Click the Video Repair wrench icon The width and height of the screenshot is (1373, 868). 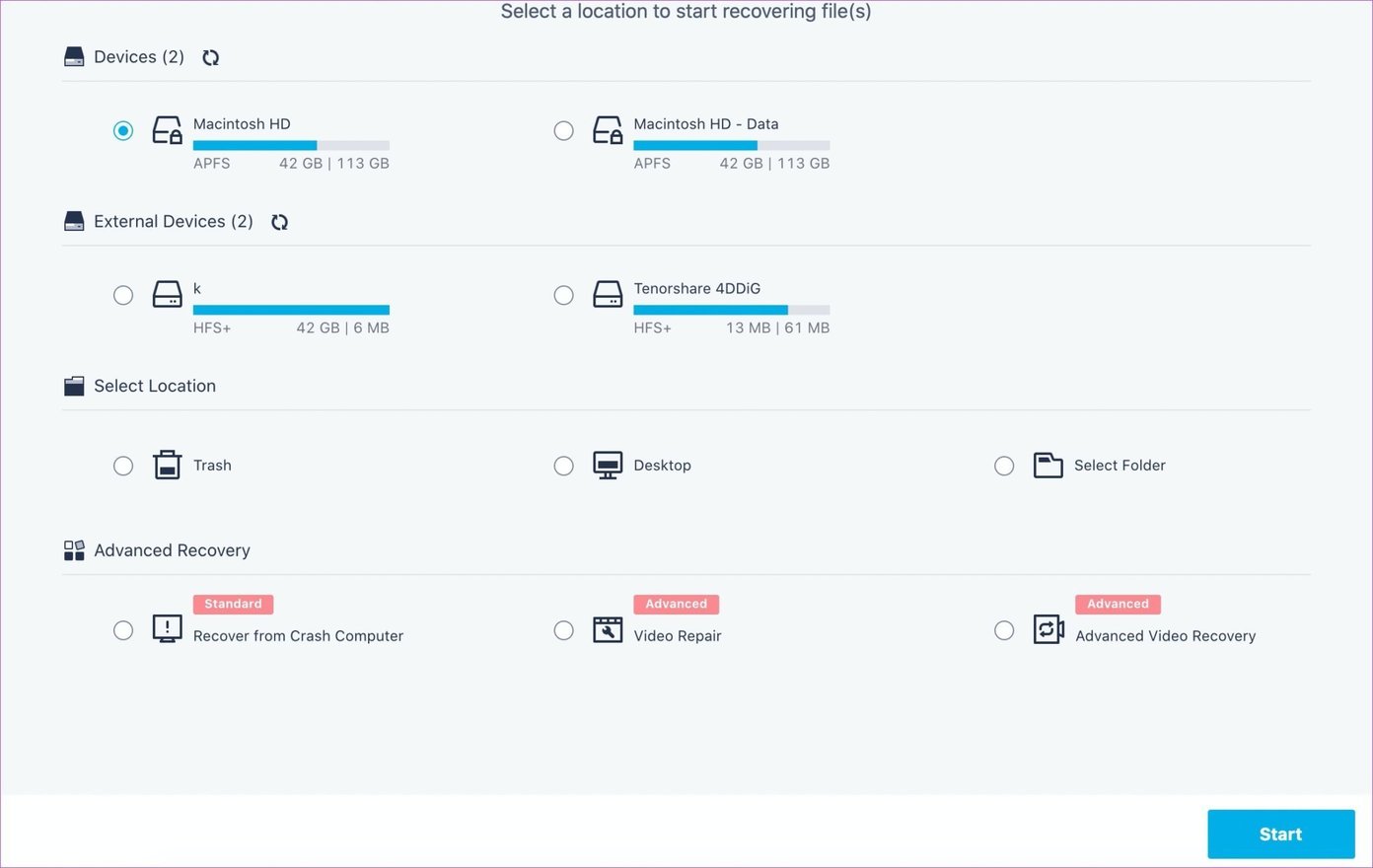pyautogui.click(x=608, y=629)
